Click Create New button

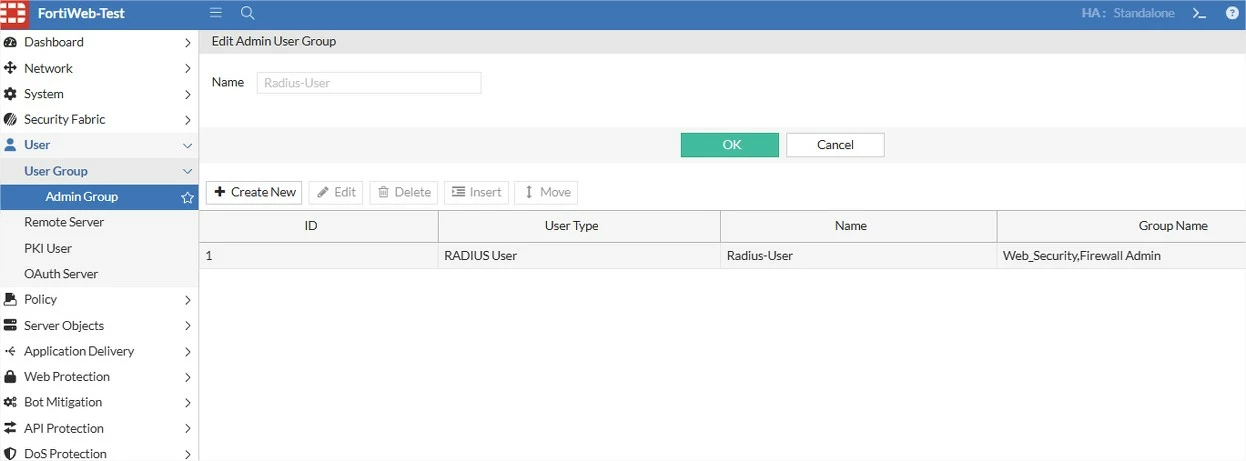pos(255,192)
